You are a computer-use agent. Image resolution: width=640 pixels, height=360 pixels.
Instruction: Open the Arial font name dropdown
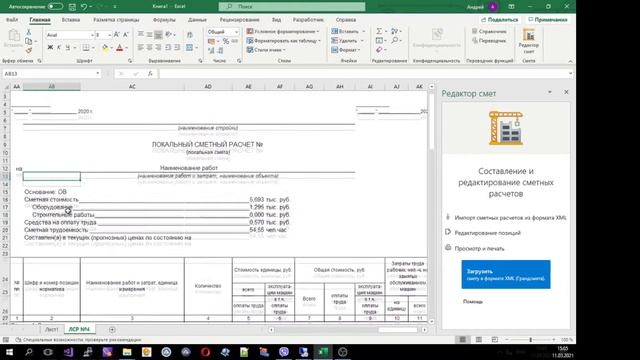pos(92,35)
